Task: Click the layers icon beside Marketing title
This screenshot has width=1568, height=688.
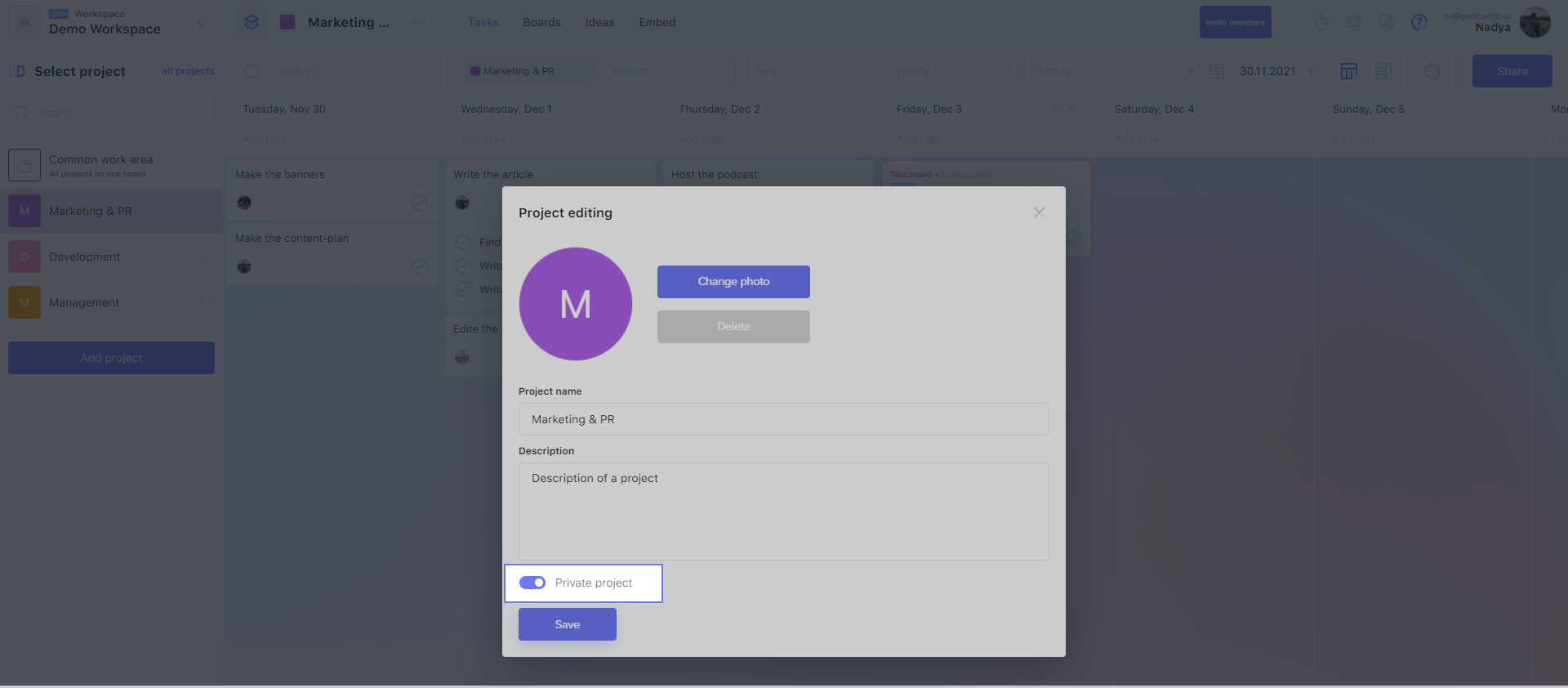Action: click(252, 22)
